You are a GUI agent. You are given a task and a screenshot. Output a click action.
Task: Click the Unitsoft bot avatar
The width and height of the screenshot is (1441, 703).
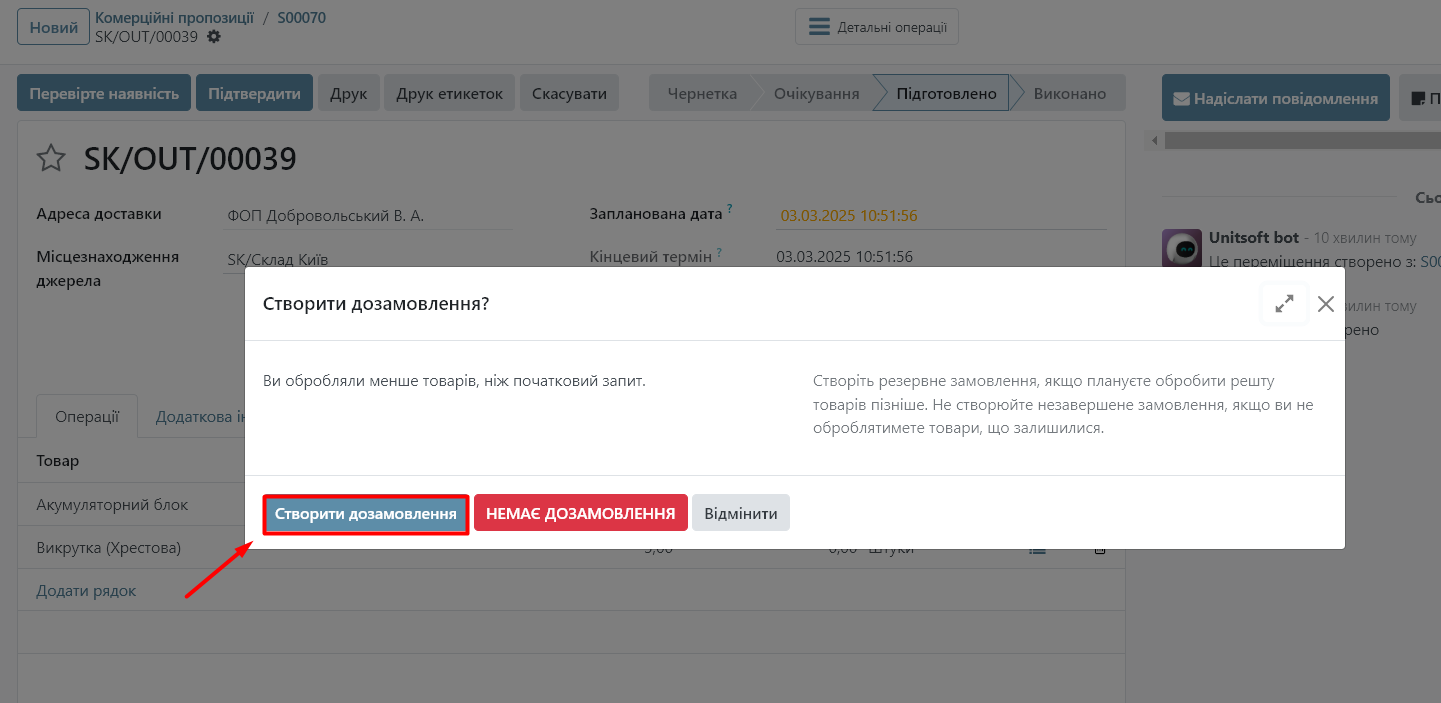[x=1181, y=248]
